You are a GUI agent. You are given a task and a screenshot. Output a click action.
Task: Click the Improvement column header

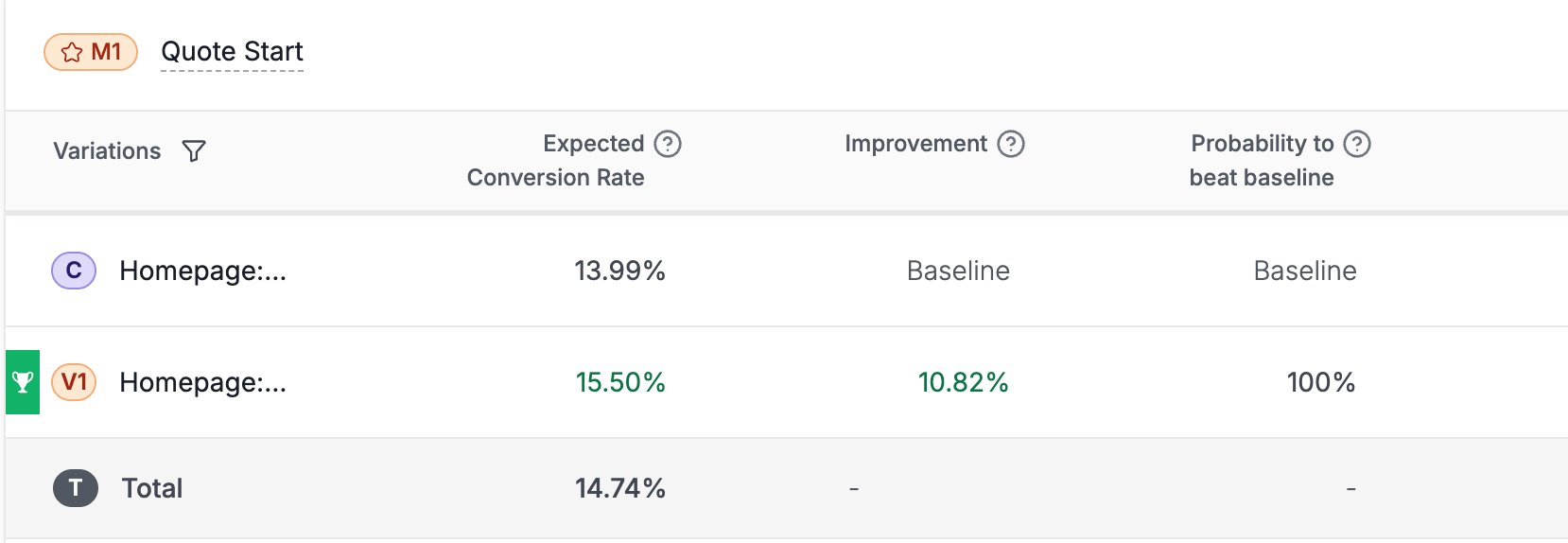915,144
